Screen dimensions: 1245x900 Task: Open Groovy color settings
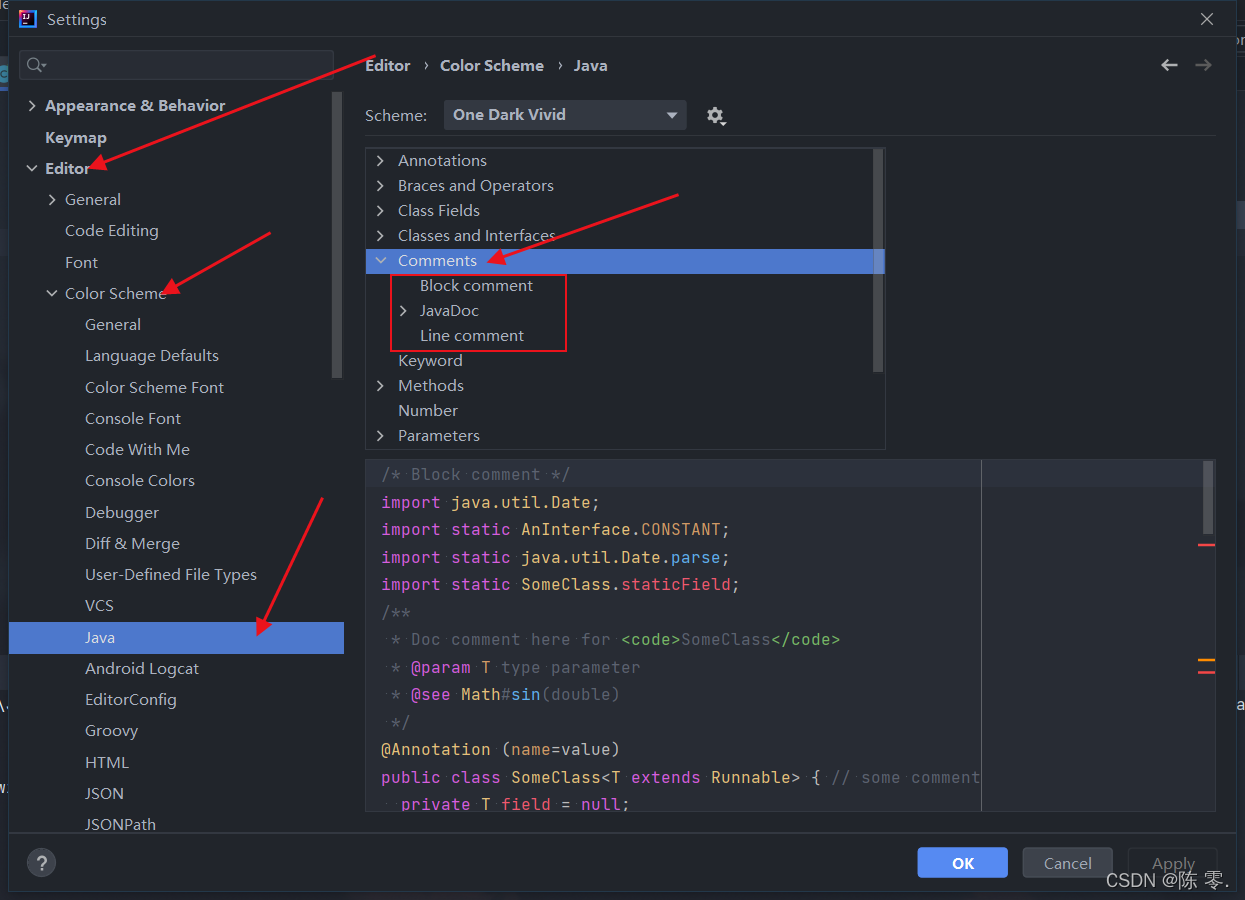click(x=111, y=731)
